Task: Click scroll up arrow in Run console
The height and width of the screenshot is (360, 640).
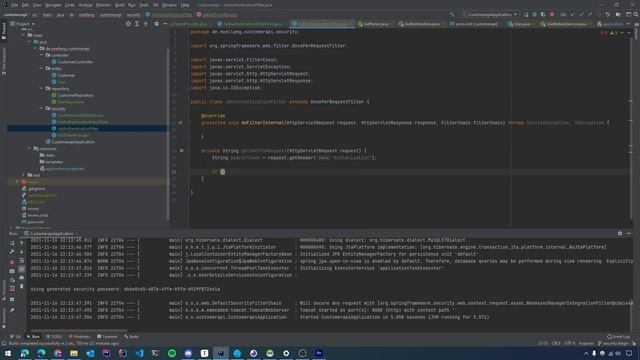Action: click(x=22, y=243)
